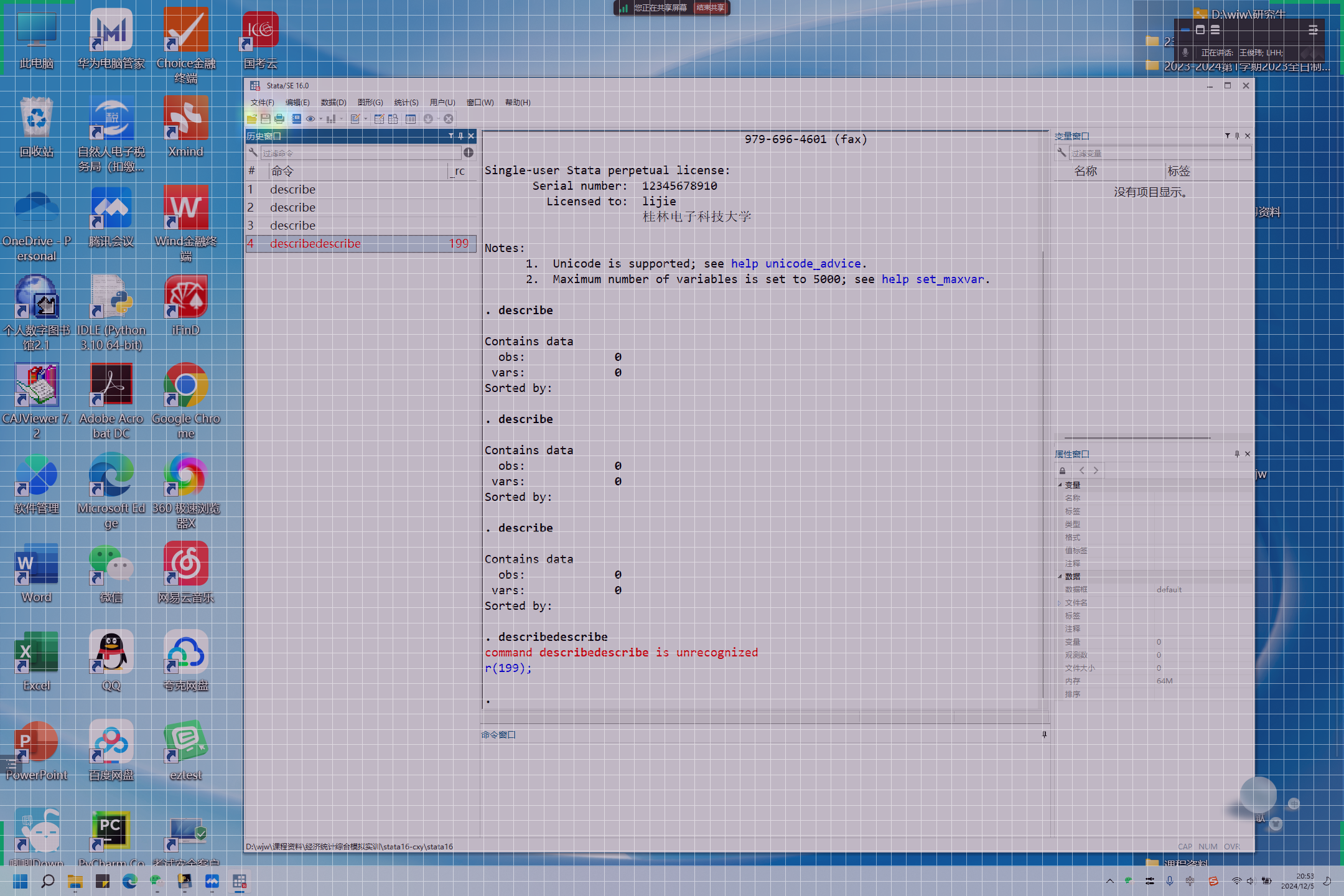The width and height of the screenshot is (1344, 896).
Task: Click the 'help unicode_advice' link
Action: (x=796, y=264)
